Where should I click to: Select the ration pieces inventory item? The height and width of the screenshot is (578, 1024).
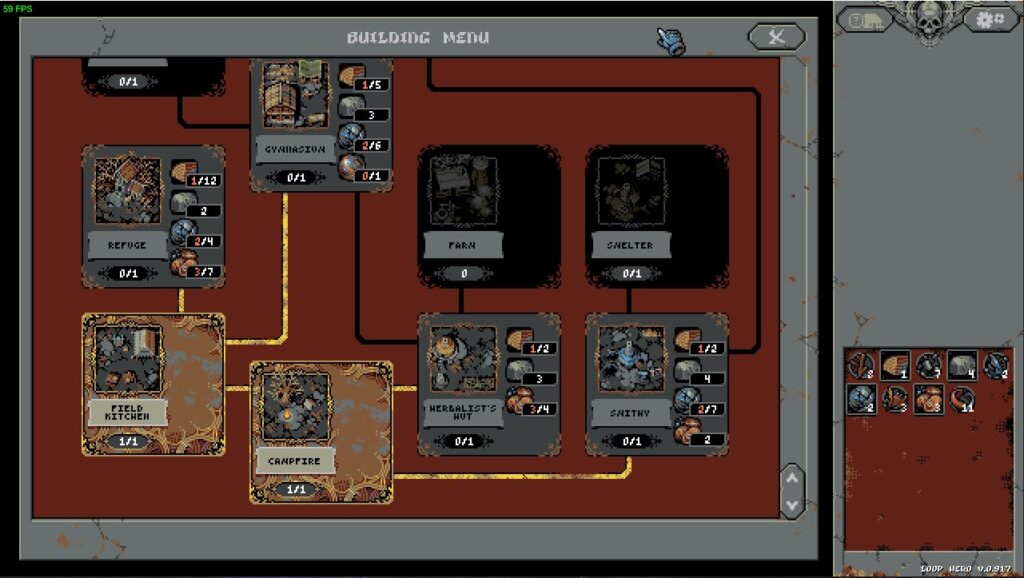point(895,399)
